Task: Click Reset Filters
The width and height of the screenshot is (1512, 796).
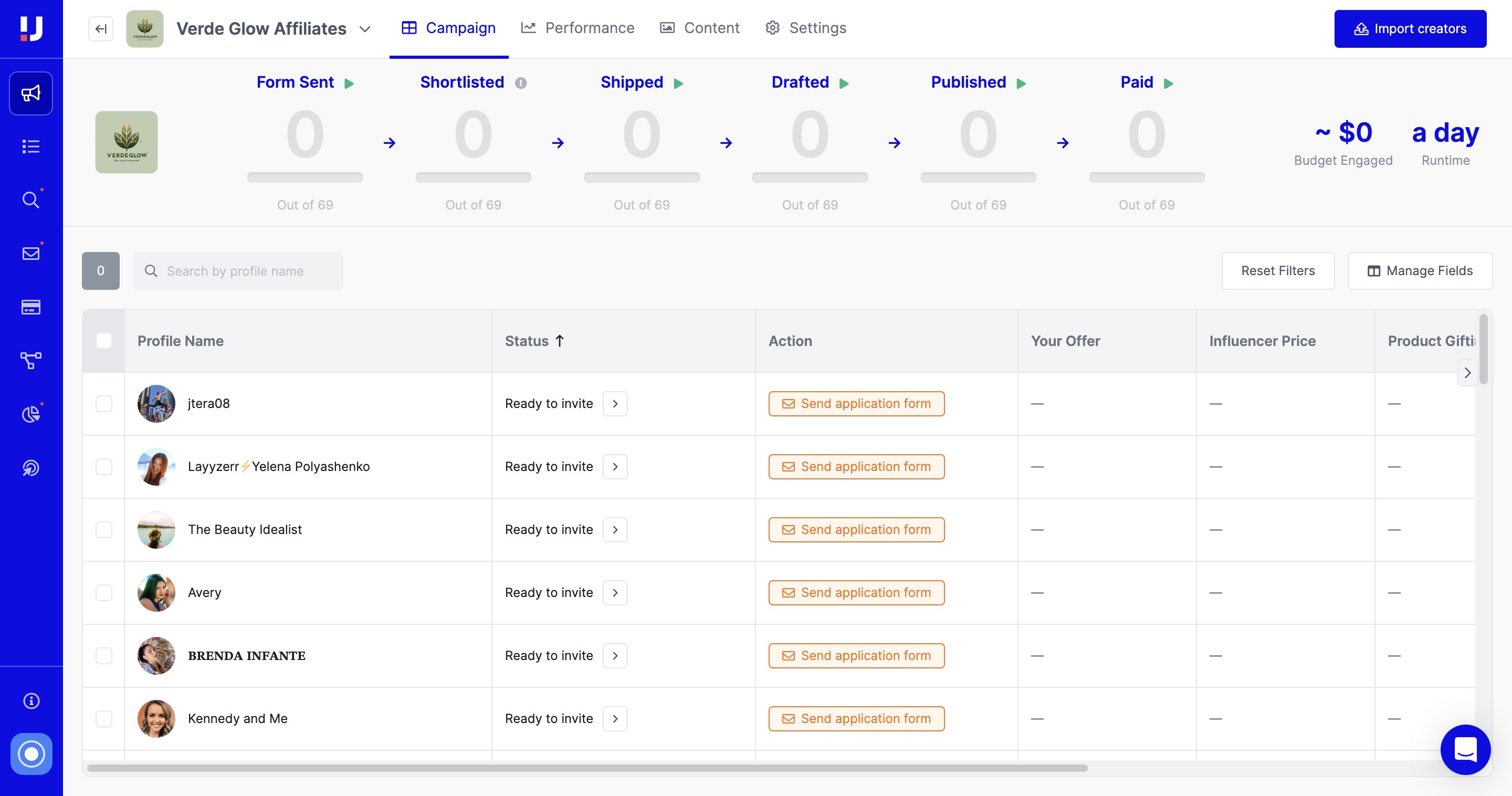Action: click(x=1278, y=270)
